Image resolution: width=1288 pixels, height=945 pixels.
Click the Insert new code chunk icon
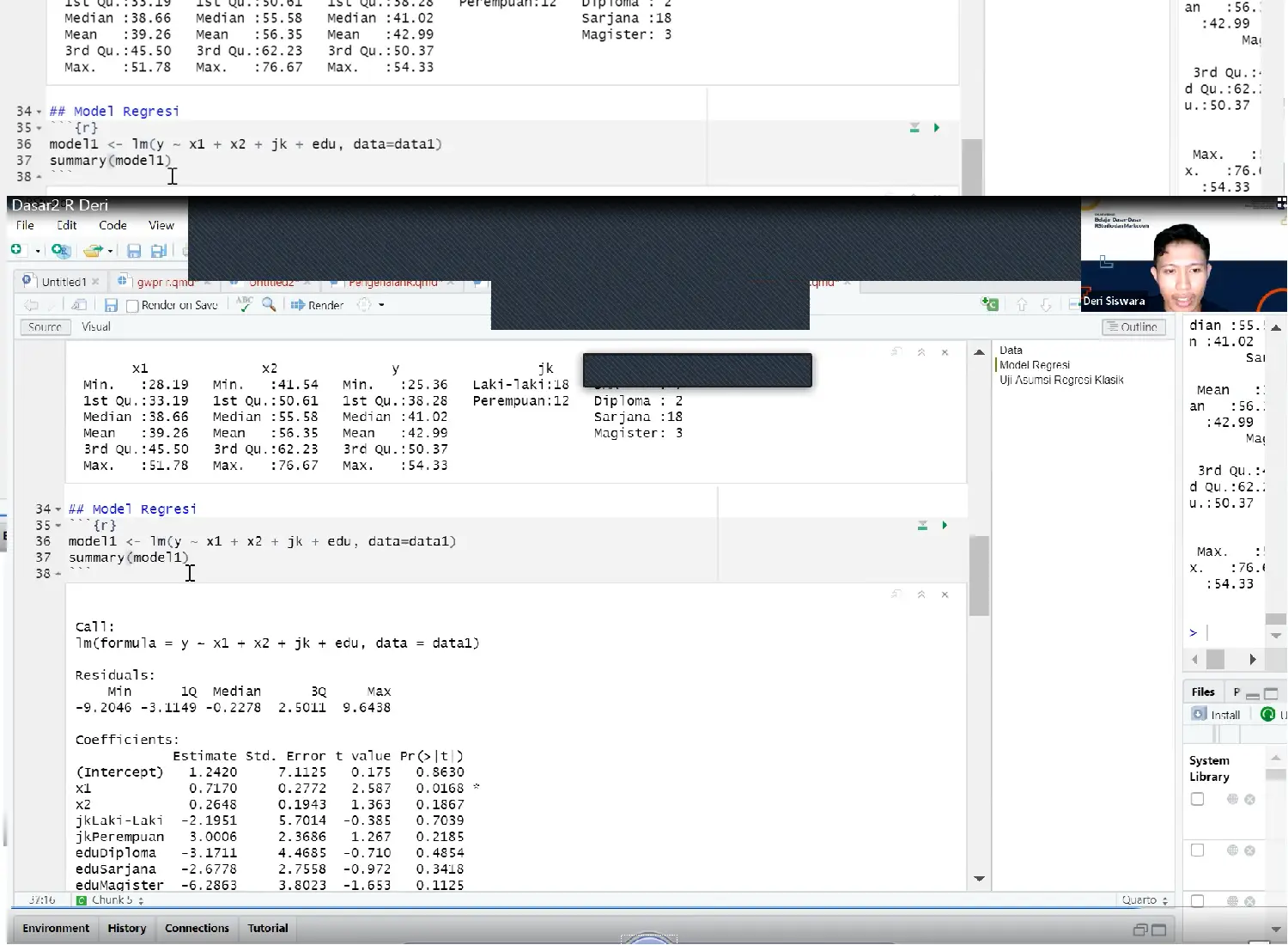coord(989,304)
